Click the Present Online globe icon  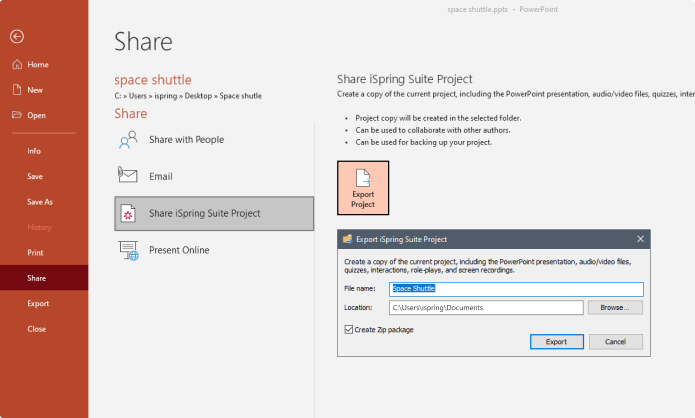(129, 250)
